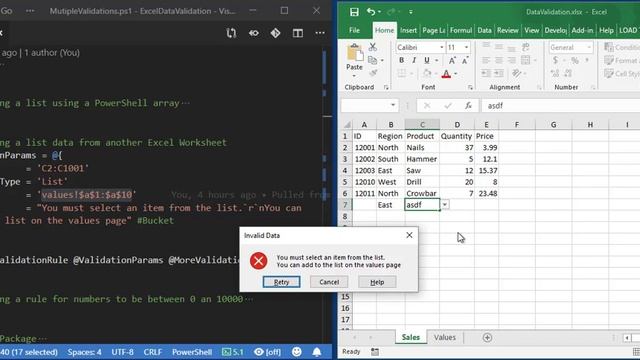Split the VS Code editor right

(298, 33)
